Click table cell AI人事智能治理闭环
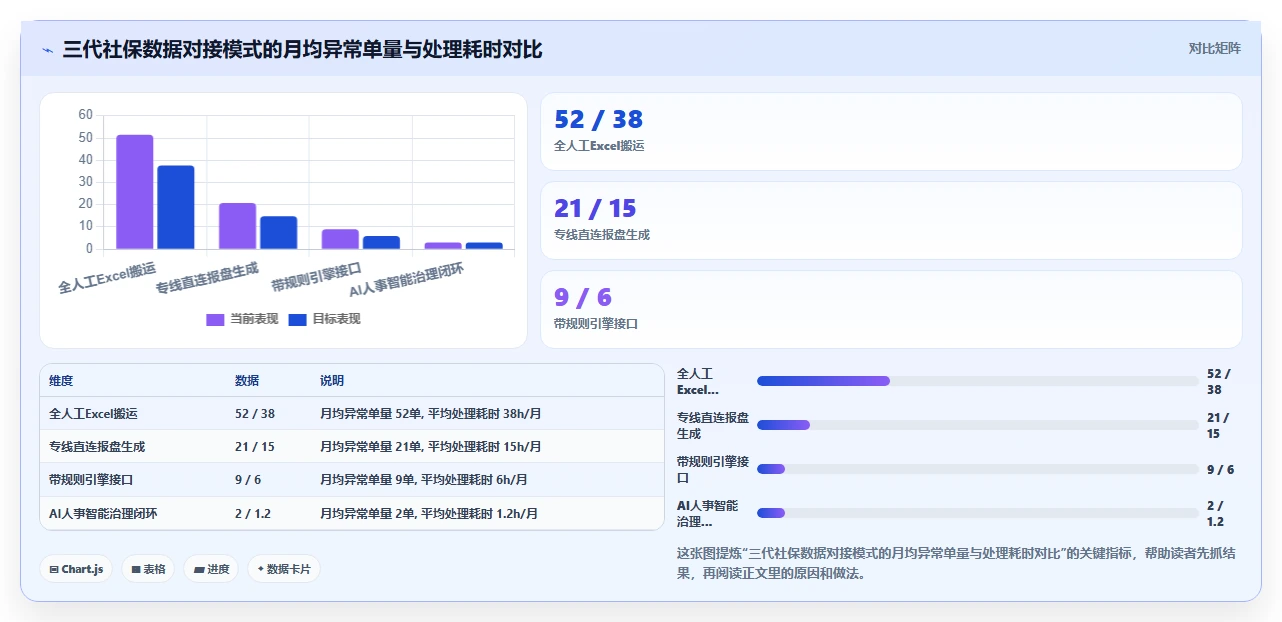1282x622 pixels. click(103, 514)
